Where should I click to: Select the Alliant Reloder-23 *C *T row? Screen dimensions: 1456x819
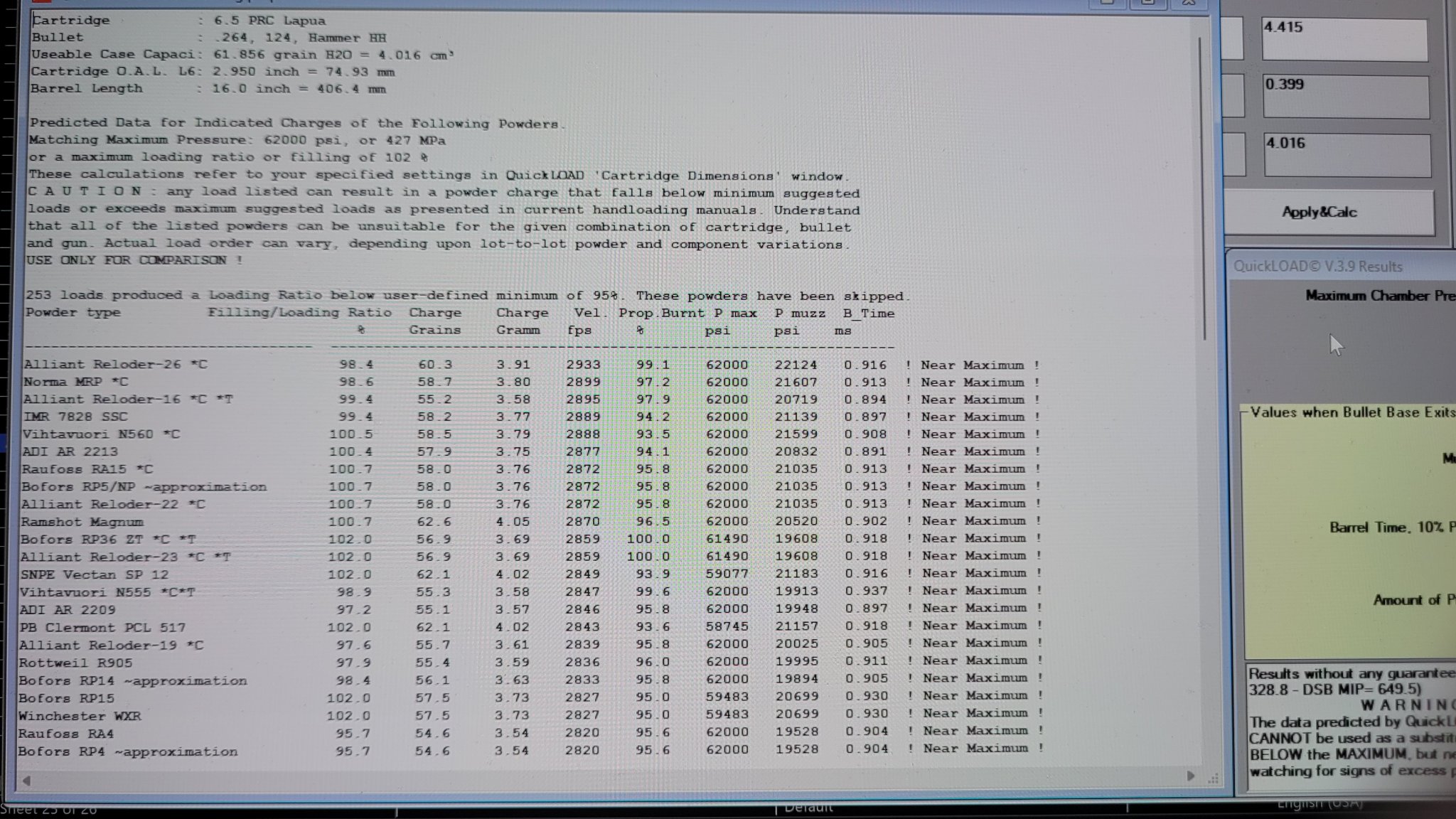point(532,556)
